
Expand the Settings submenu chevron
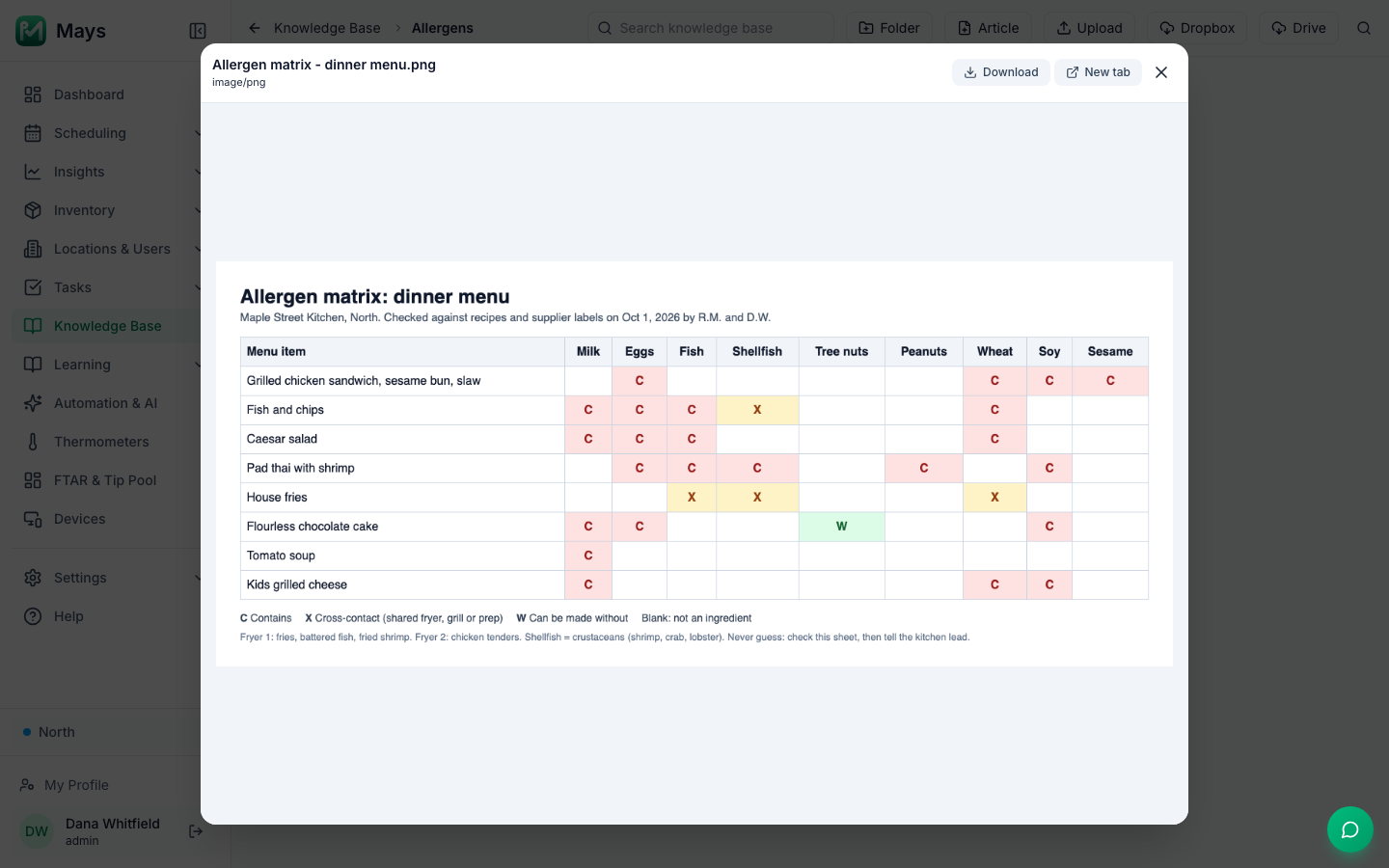(x=198, y=578)
